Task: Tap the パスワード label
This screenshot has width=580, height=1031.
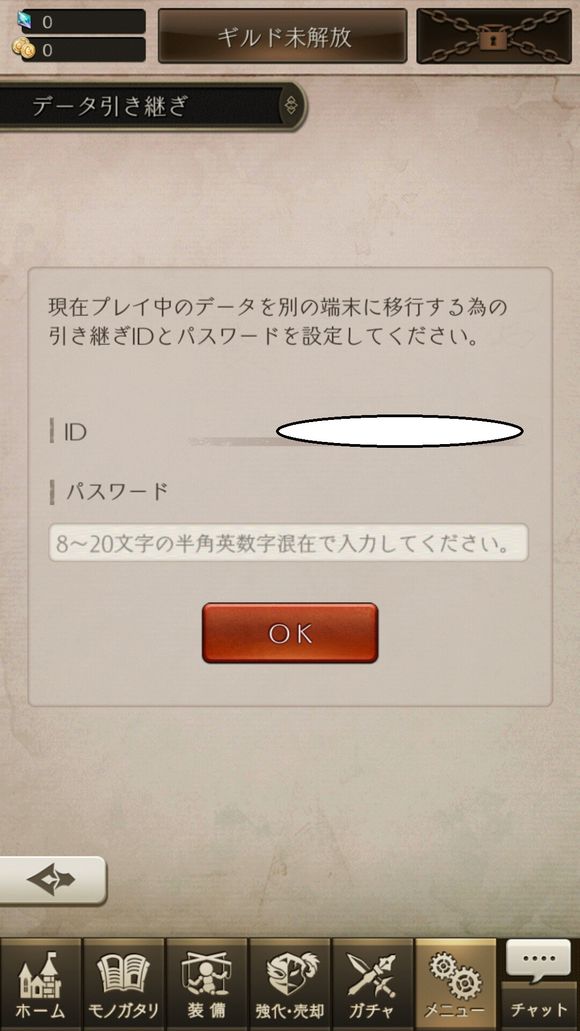Action: (x=116, y=491)
